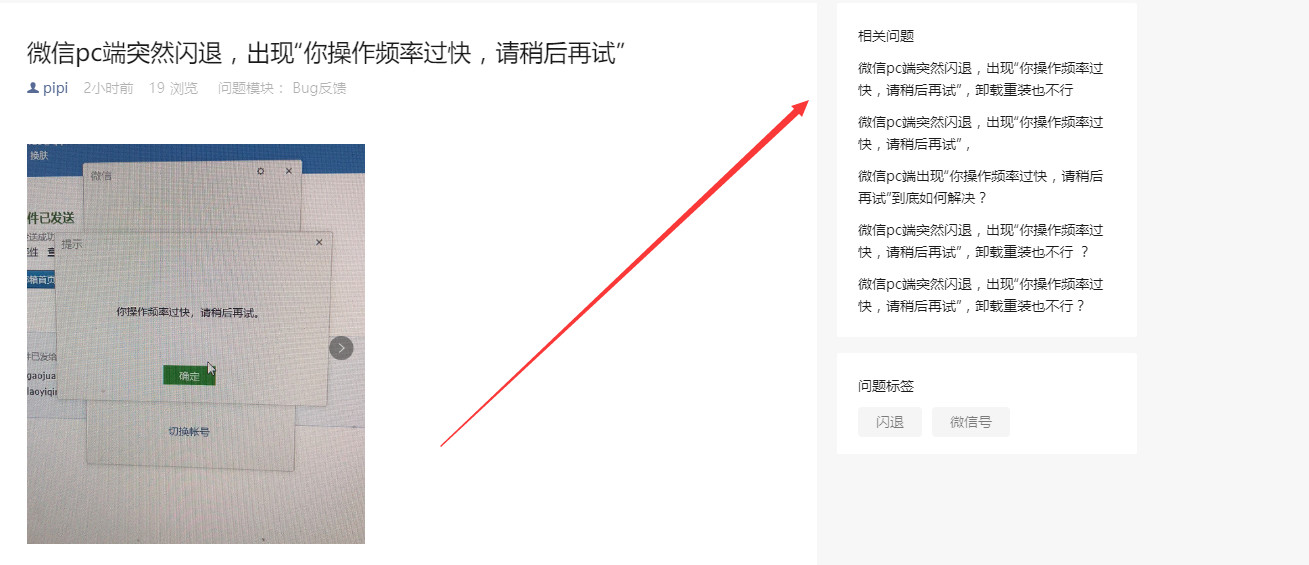Click the 2小时前 timestamp
Screen dimensions: 1309x565
(108, 88)
